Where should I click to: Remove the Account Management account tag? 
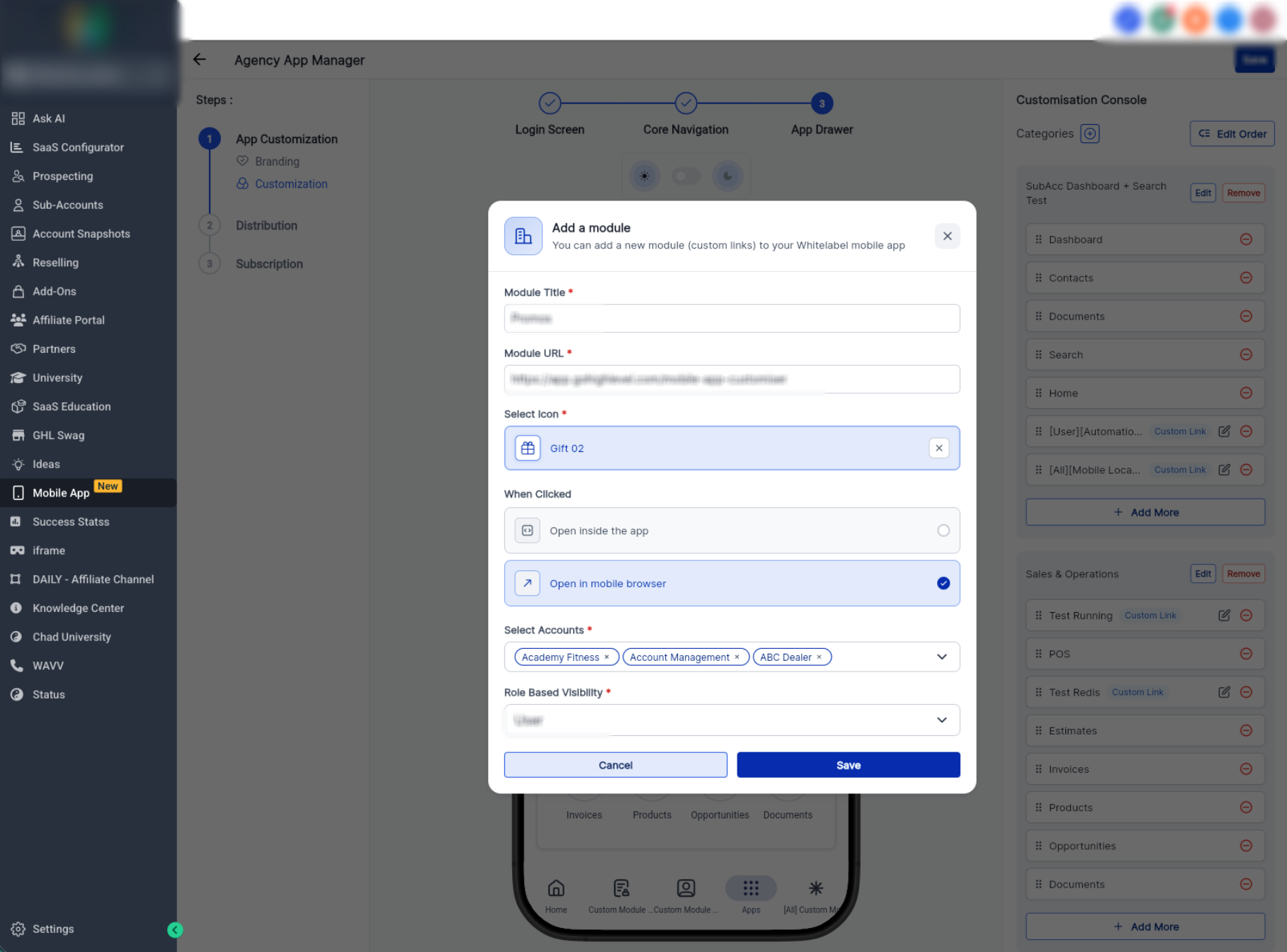[737, 657]
